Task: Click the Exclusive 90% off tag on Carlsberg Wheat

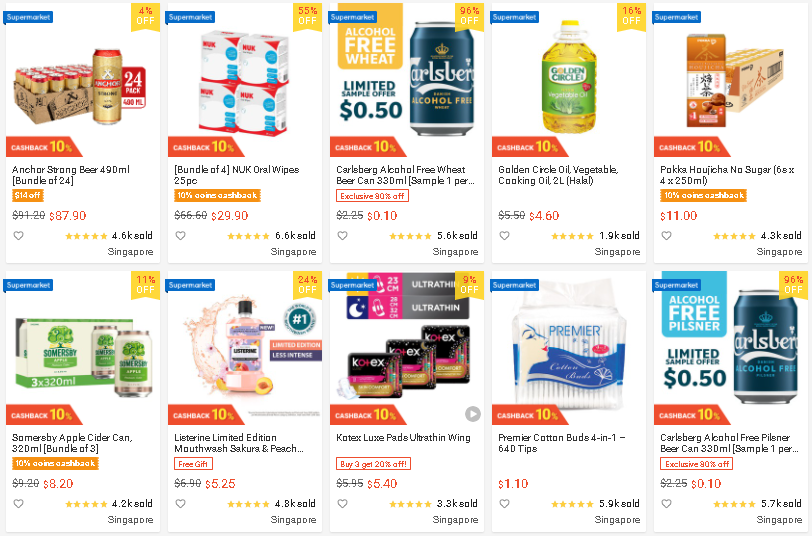Action: tap(372, 196)
